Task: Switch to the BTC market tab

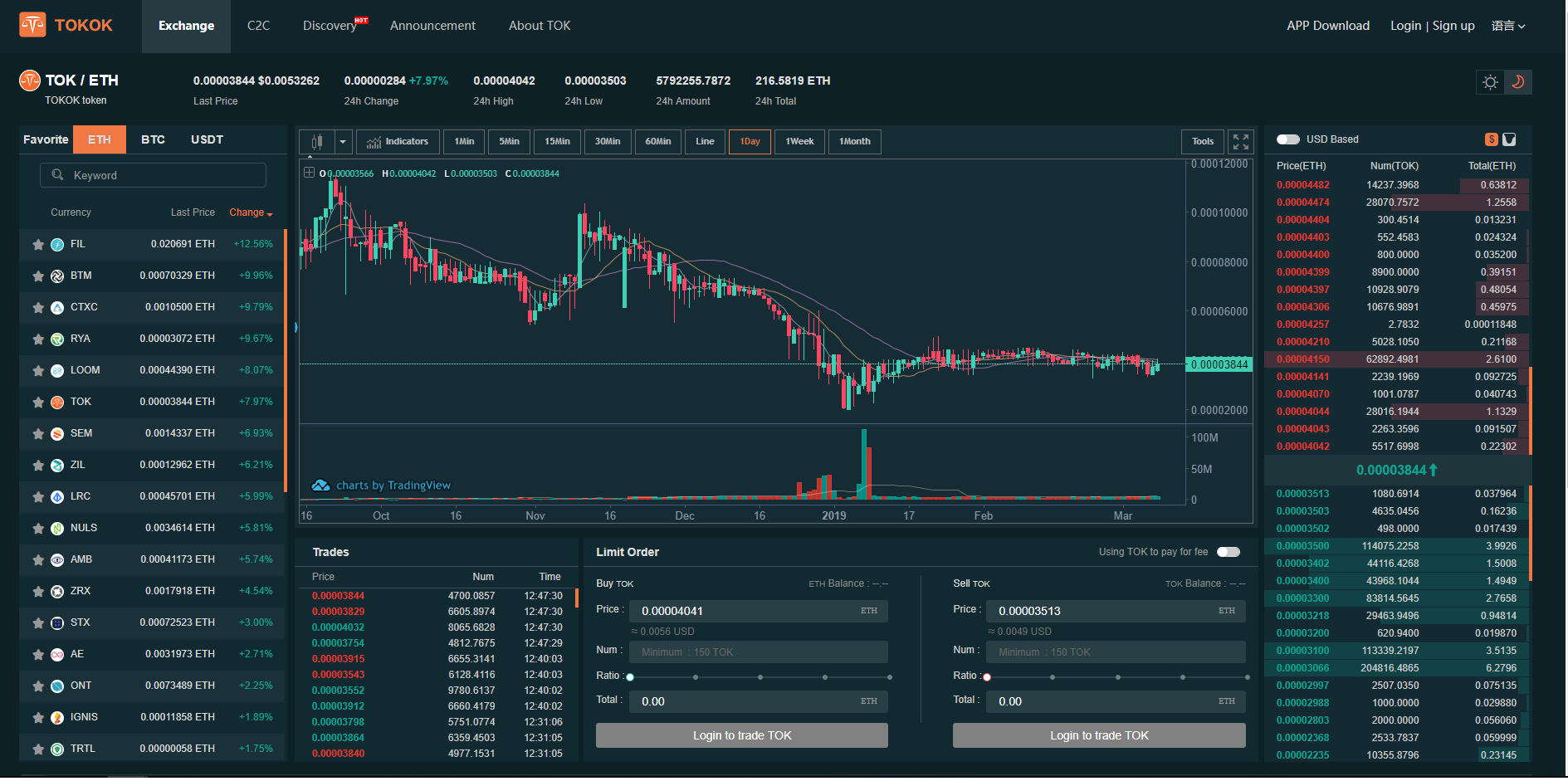Action: (x=153, y=139)
